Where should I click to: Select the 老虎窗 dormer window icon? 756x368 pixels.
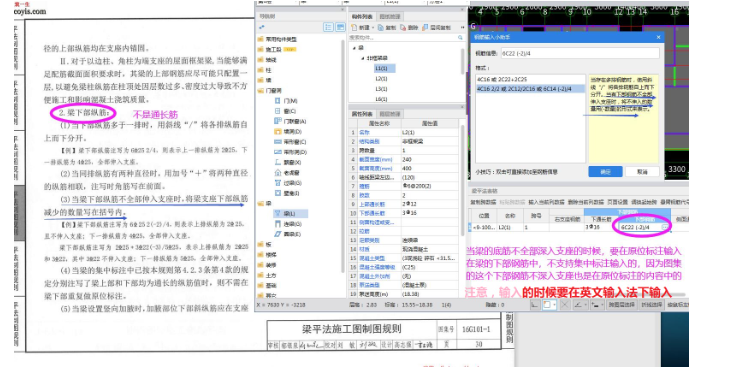tap(278, 173)
